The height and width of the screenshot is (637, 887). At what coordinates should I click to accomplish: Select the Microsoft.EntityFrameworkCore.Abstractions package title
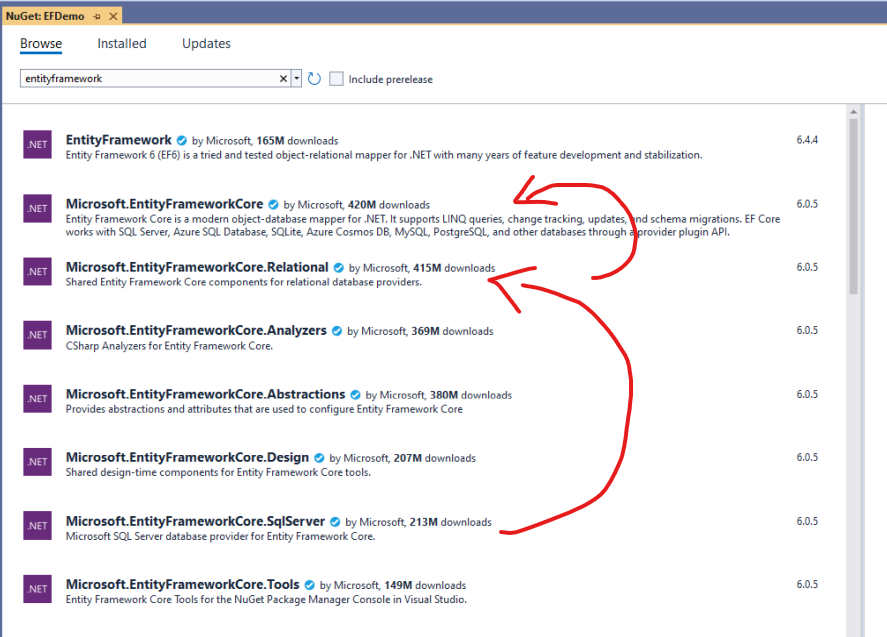pos(205,394)
